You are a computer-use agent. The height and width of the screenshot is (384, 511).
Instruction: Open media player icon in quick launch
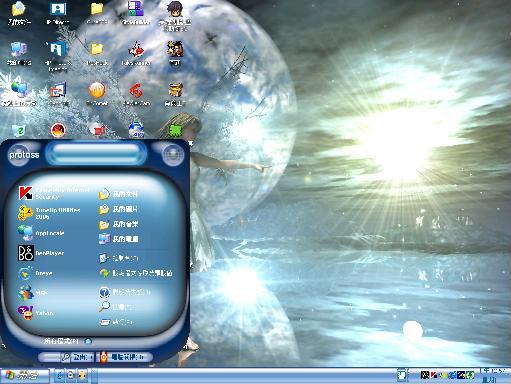[x=71, y=376]
